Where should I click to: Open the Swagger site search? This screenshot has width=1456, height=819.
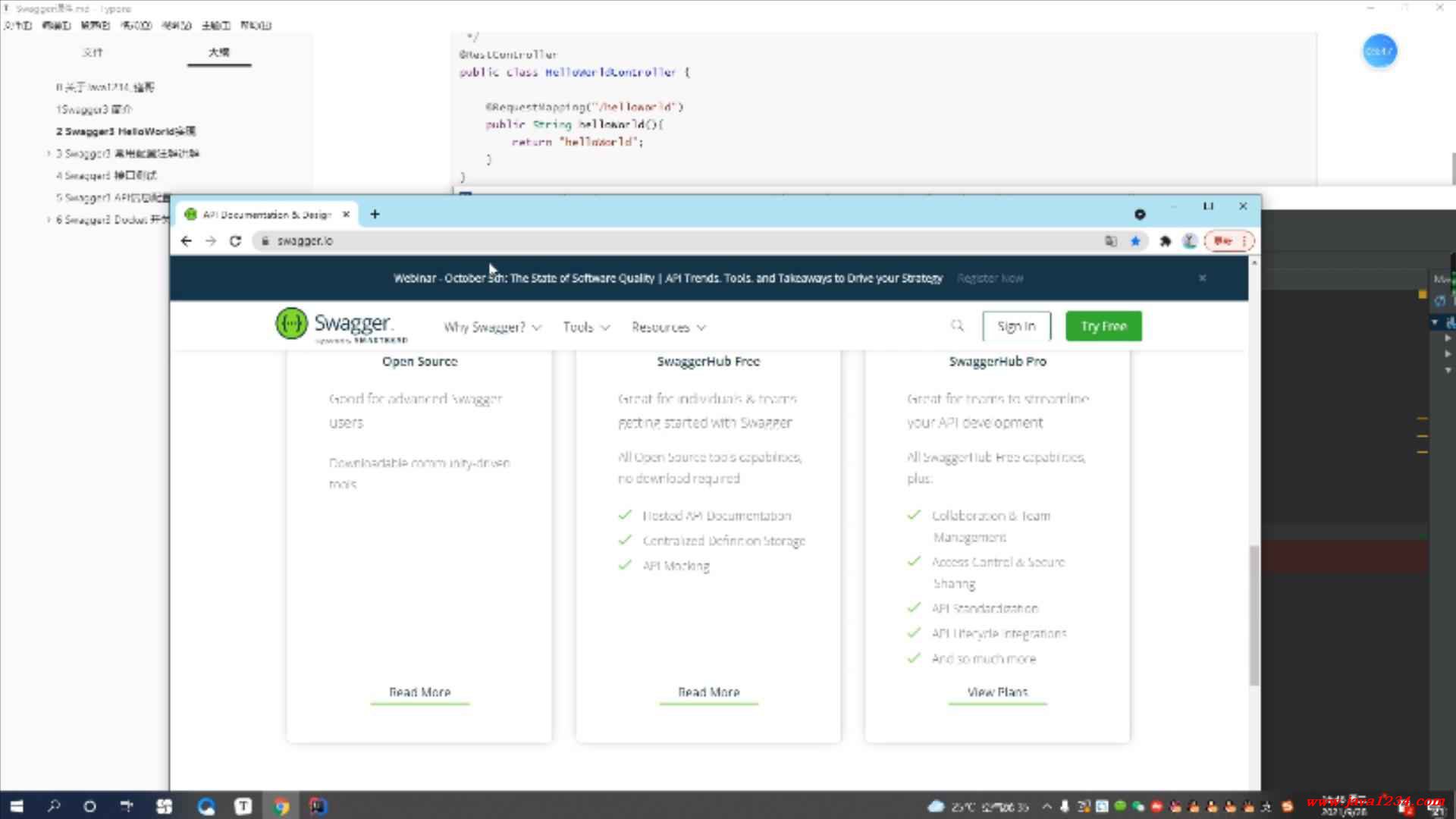click(x=957, y=325)
